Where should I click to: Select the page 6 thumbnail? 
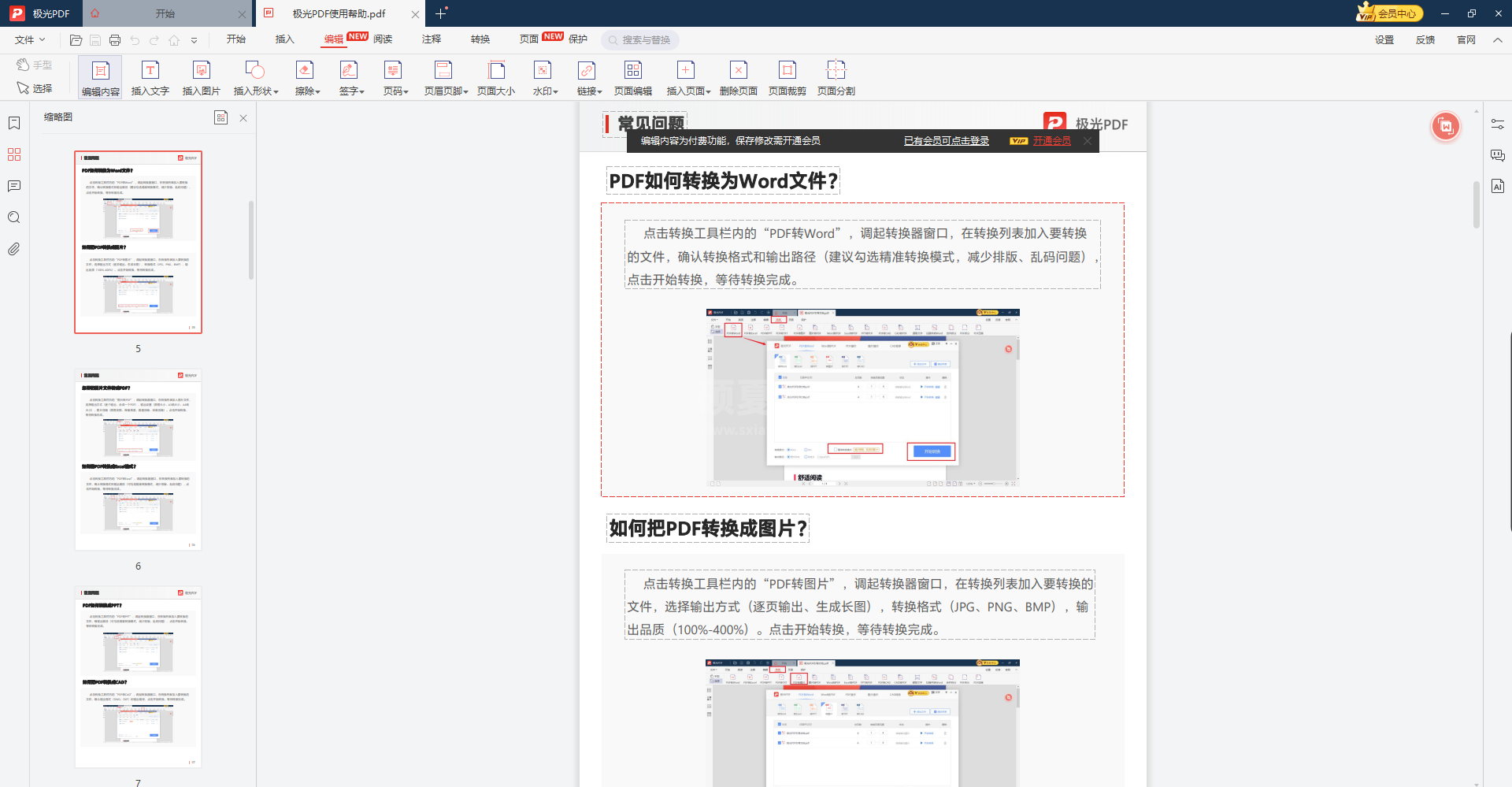coord(138,459)
